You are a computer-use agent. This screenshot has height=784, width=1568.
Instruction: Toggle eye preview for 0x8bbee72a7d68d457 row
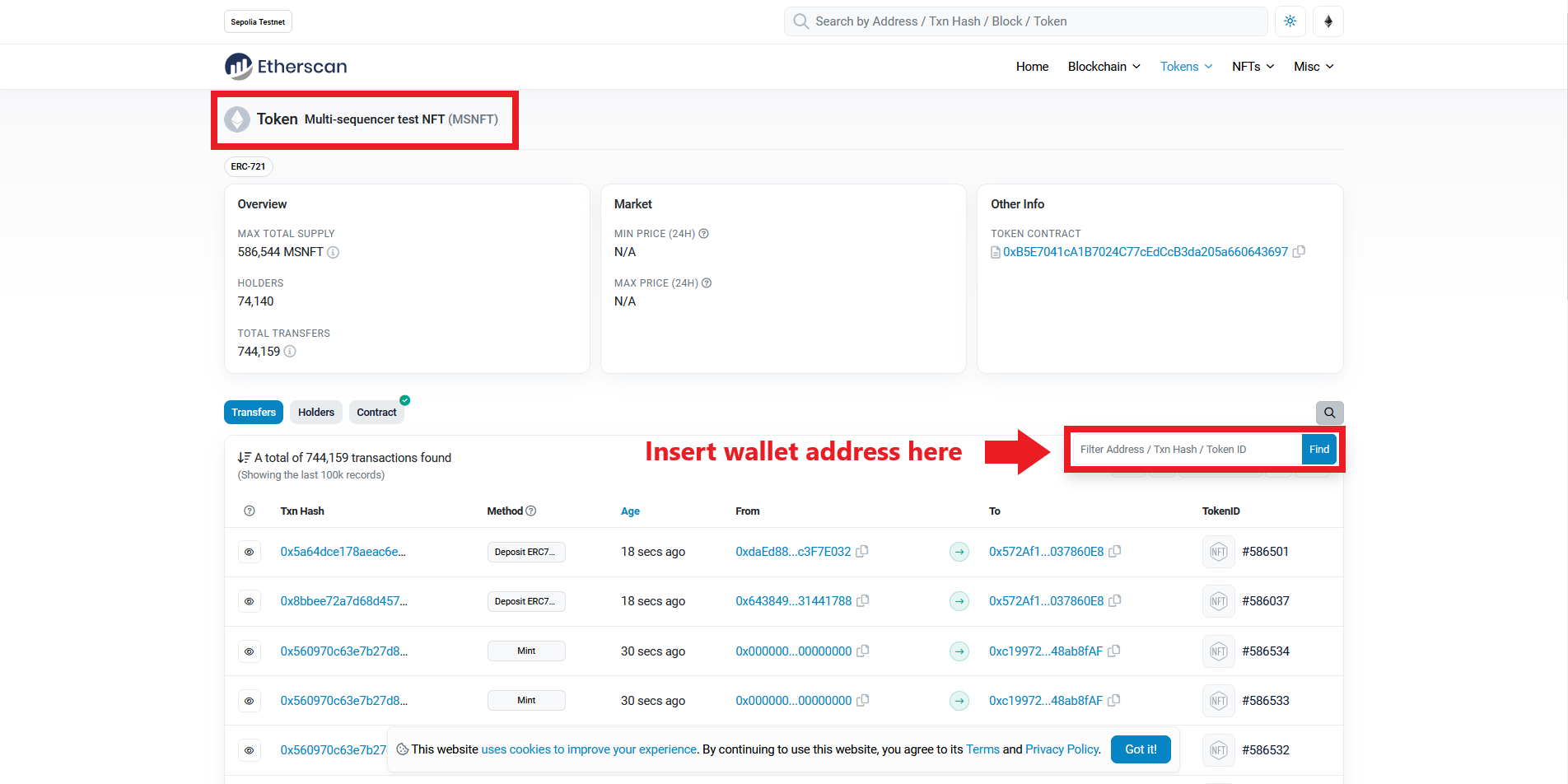(x=250, y=601)
